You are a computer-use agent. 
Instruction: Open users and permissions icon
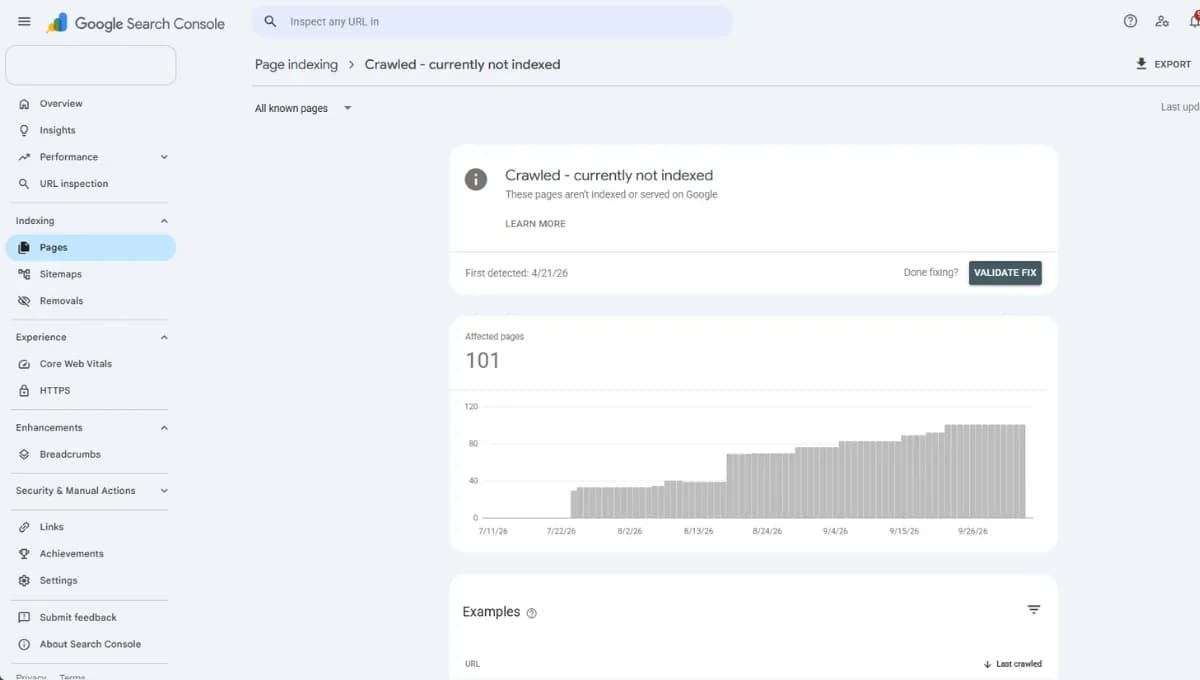[1161, 21]
